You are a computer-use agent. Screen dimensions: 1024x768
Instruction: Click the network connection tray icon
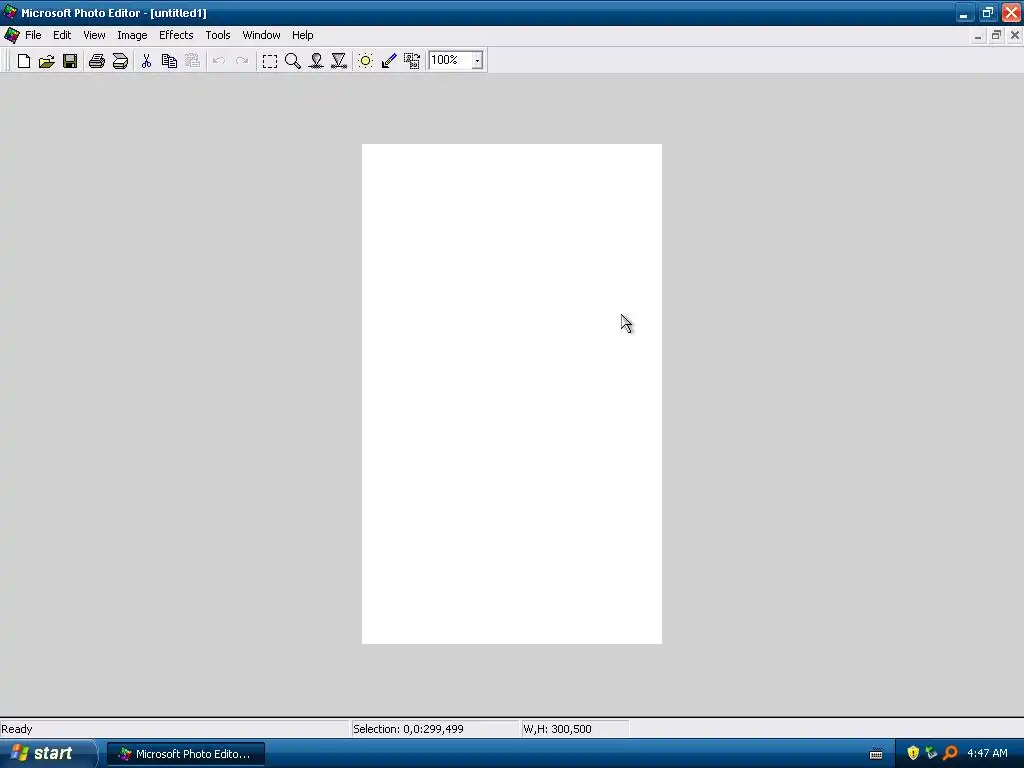click(931, 754)
